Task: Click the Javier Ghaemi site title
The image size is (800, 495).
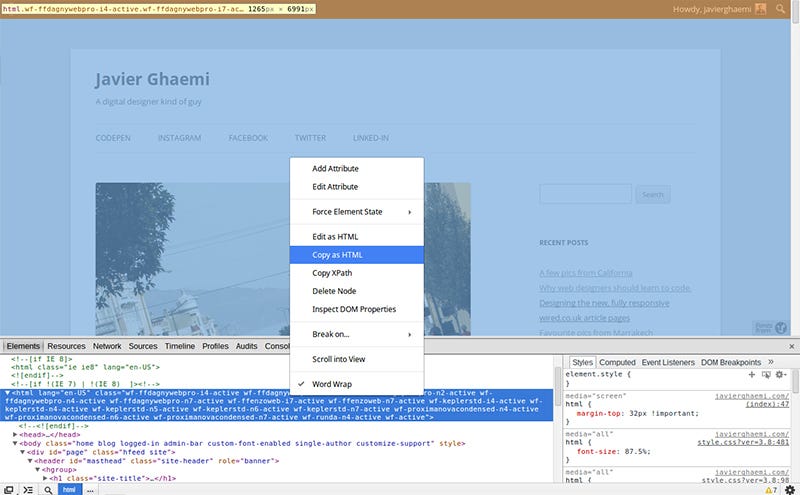Action: pos(152,80)
